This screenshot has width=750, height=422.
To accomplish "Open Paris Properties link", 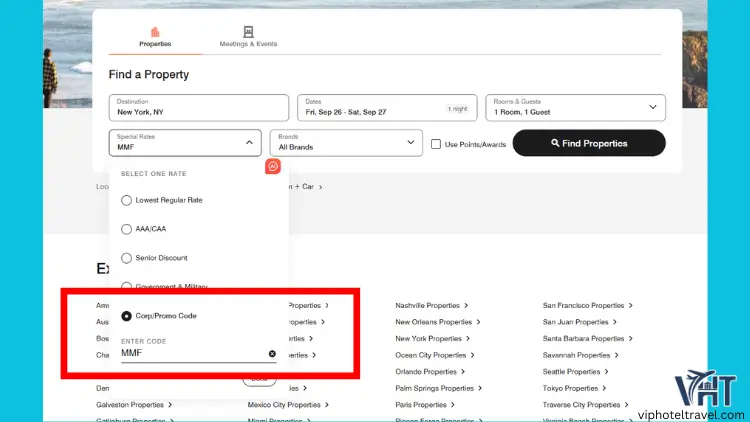I will click(425, 405).
